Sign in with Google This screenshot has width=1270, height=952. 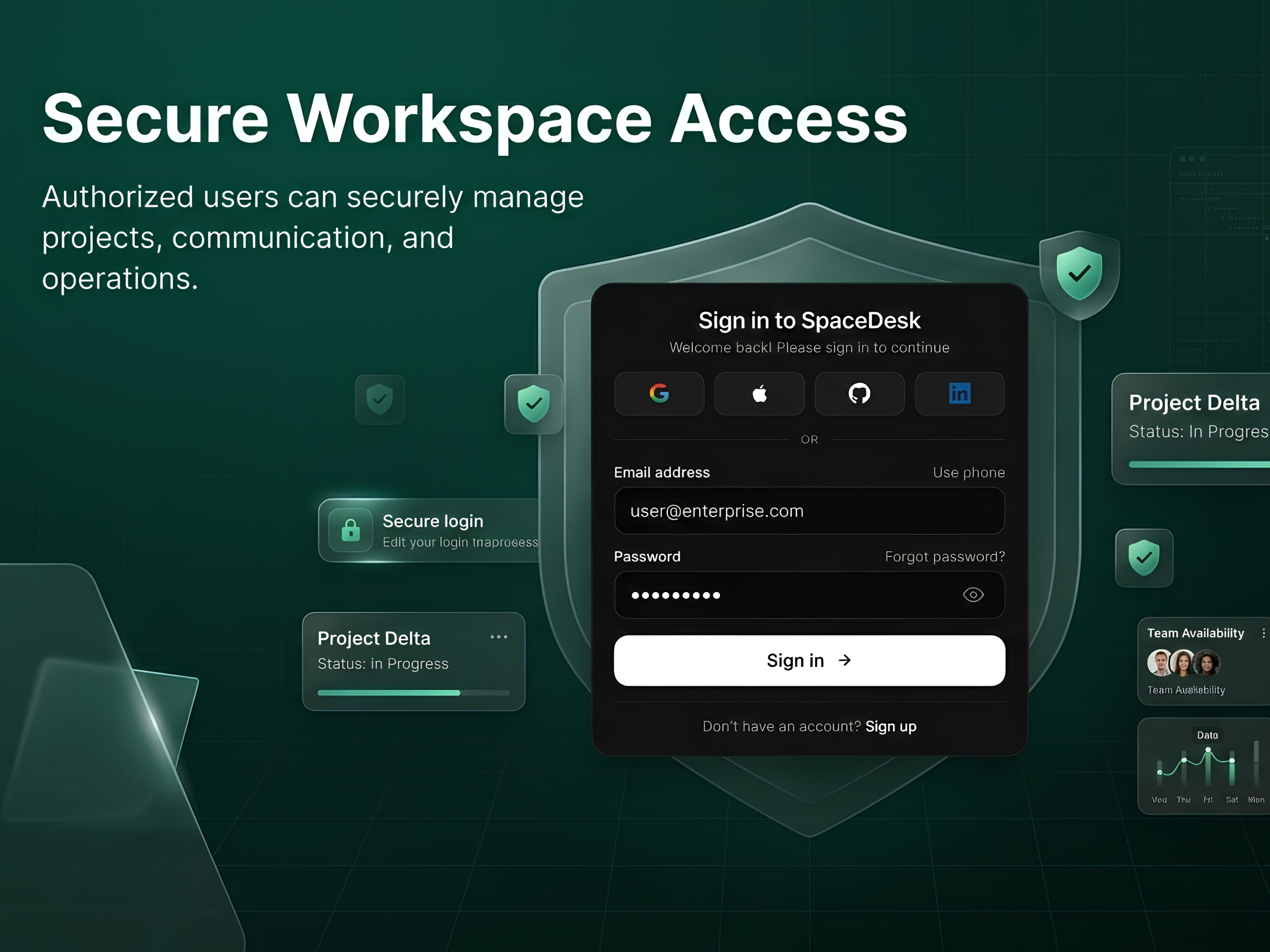[659, 393]
